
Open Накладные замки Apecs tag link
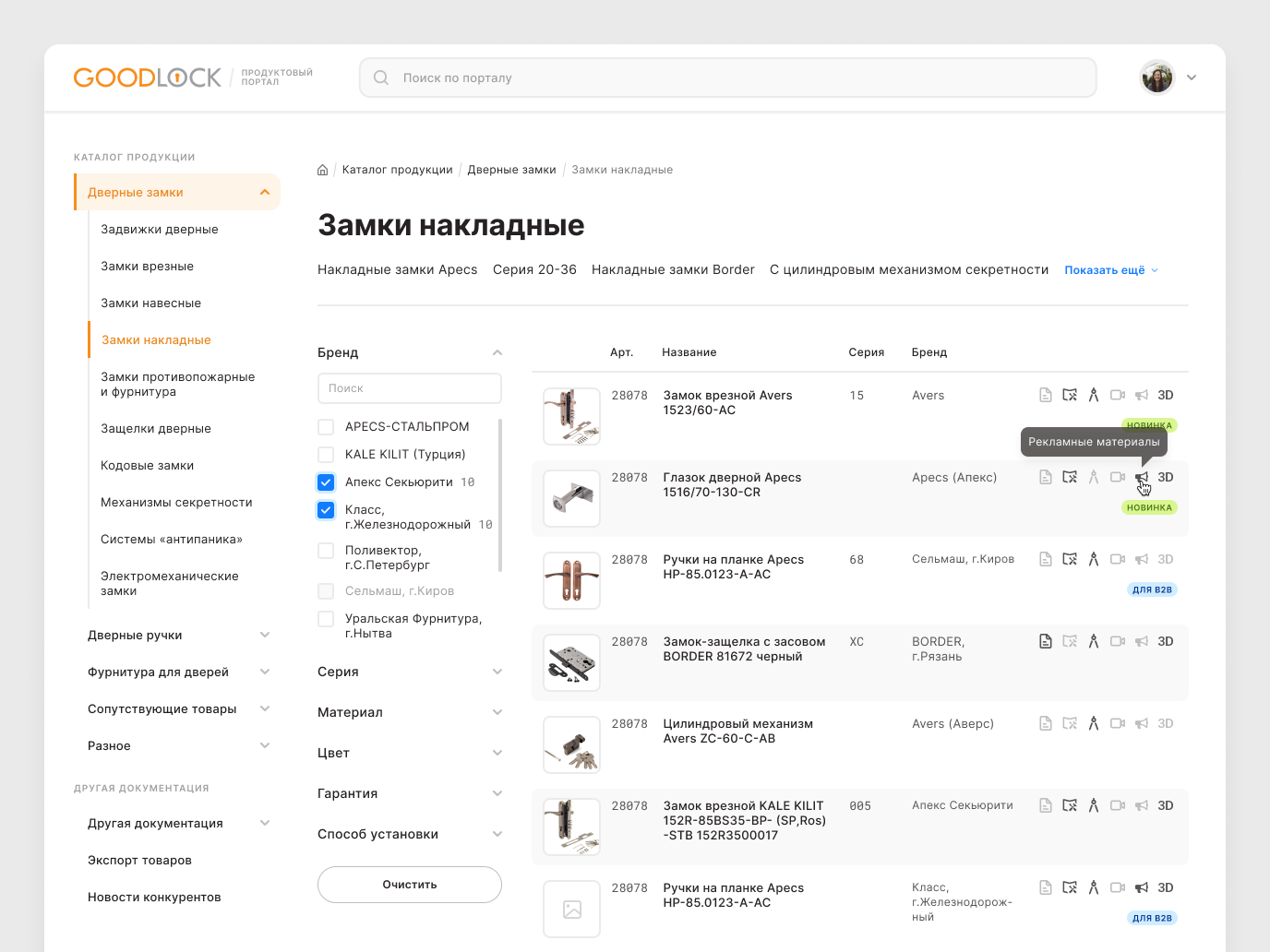(398, 269)
